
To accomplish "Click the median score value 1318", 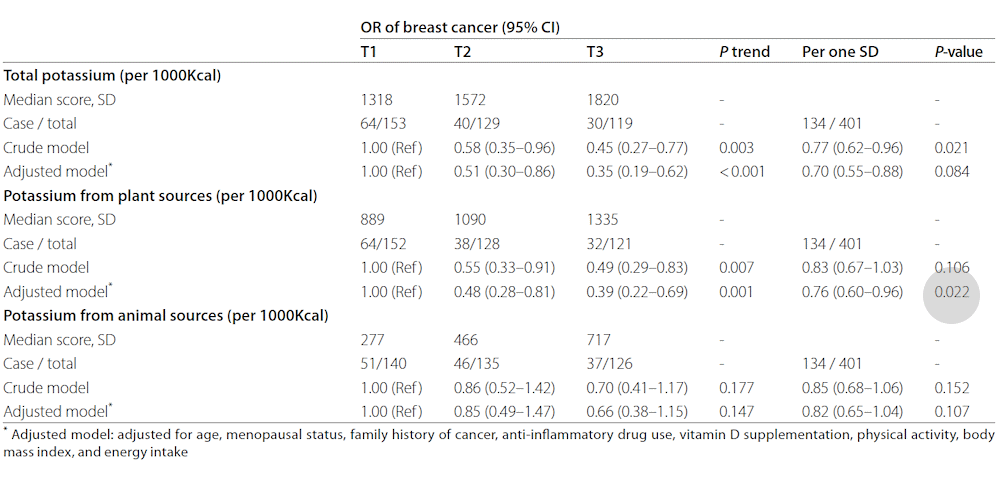I will 377,100.
